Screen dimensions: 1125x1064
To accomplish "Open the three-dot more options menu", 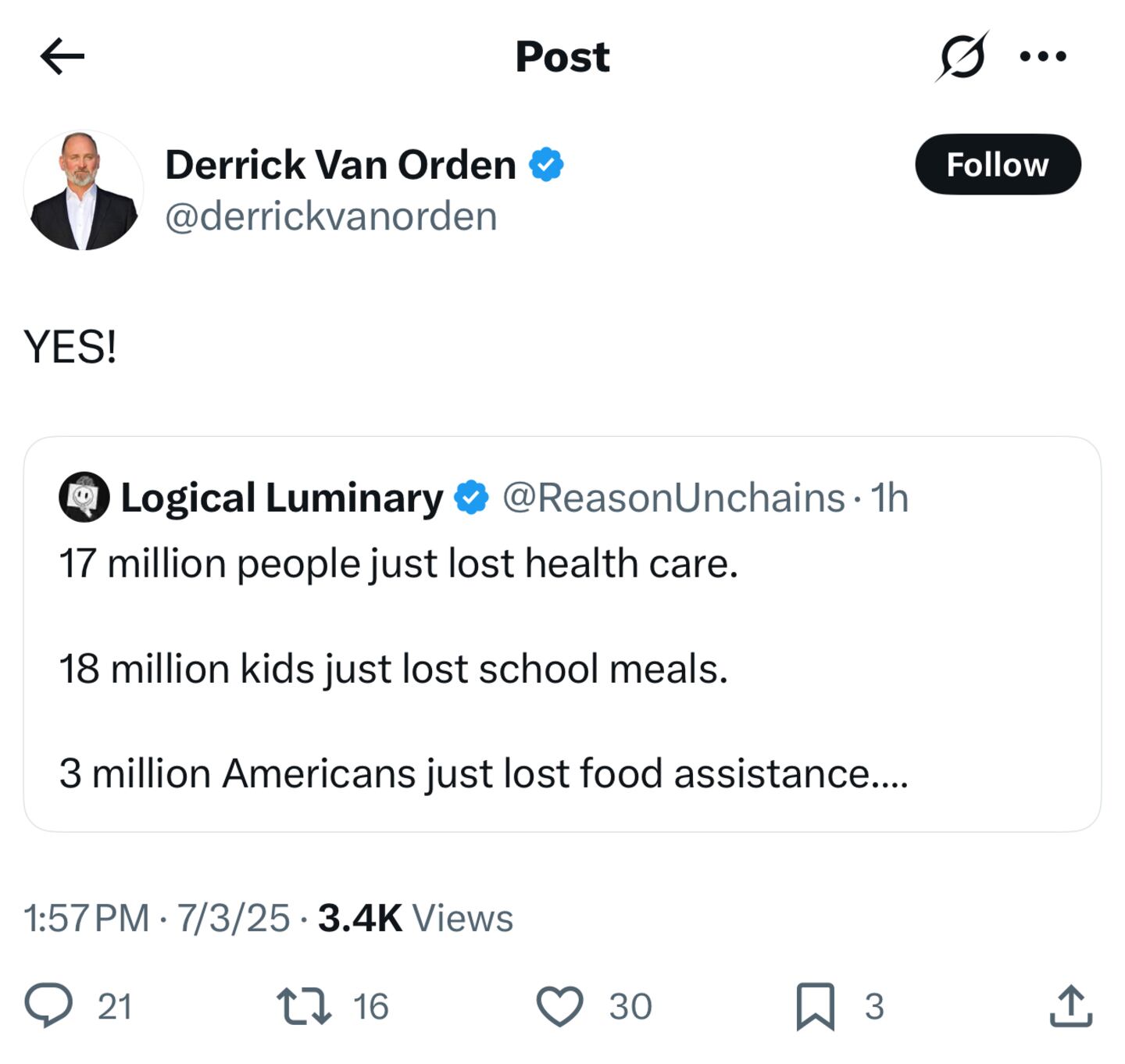I will tap(1043, 56).
